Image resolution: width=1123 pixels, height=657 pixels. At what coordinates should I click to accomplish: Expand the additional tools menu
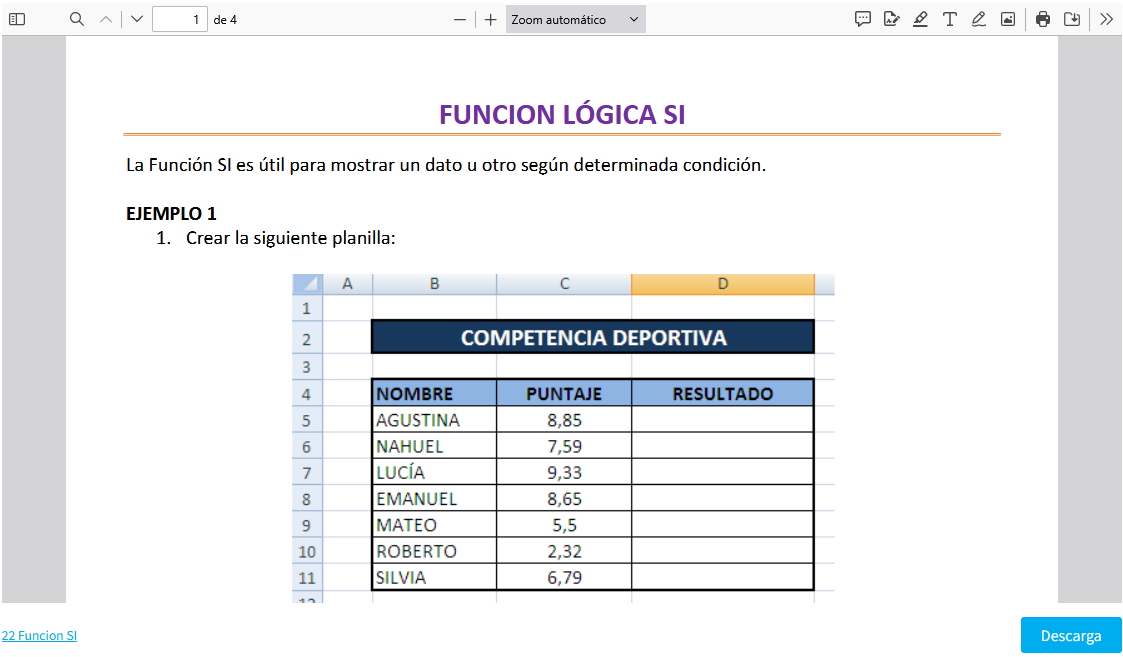(x=1107, y=19)
